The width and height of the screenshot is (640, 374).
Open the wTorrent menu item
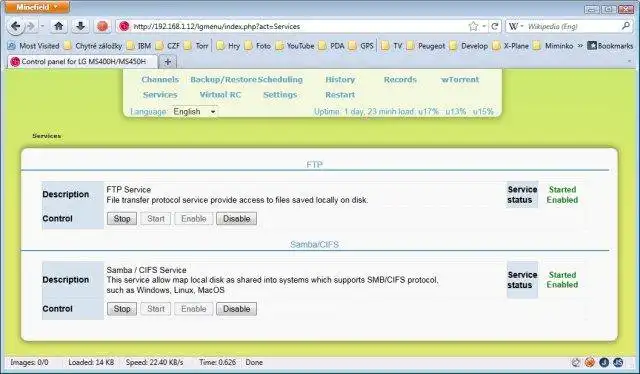(x=460, y=80)
